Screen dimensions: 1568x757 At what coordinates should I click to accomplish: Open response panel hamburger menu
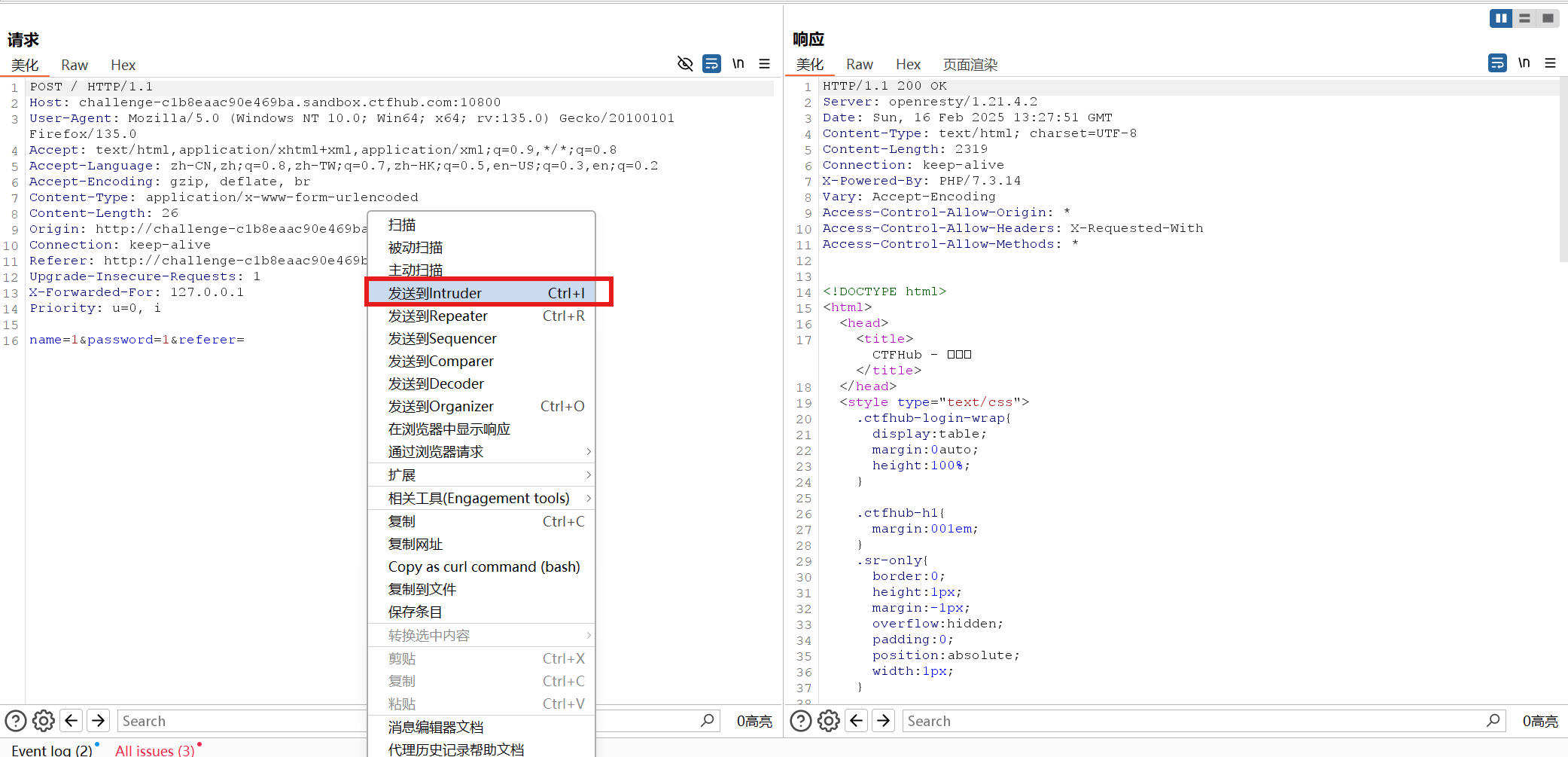[x=1550, y=63]
